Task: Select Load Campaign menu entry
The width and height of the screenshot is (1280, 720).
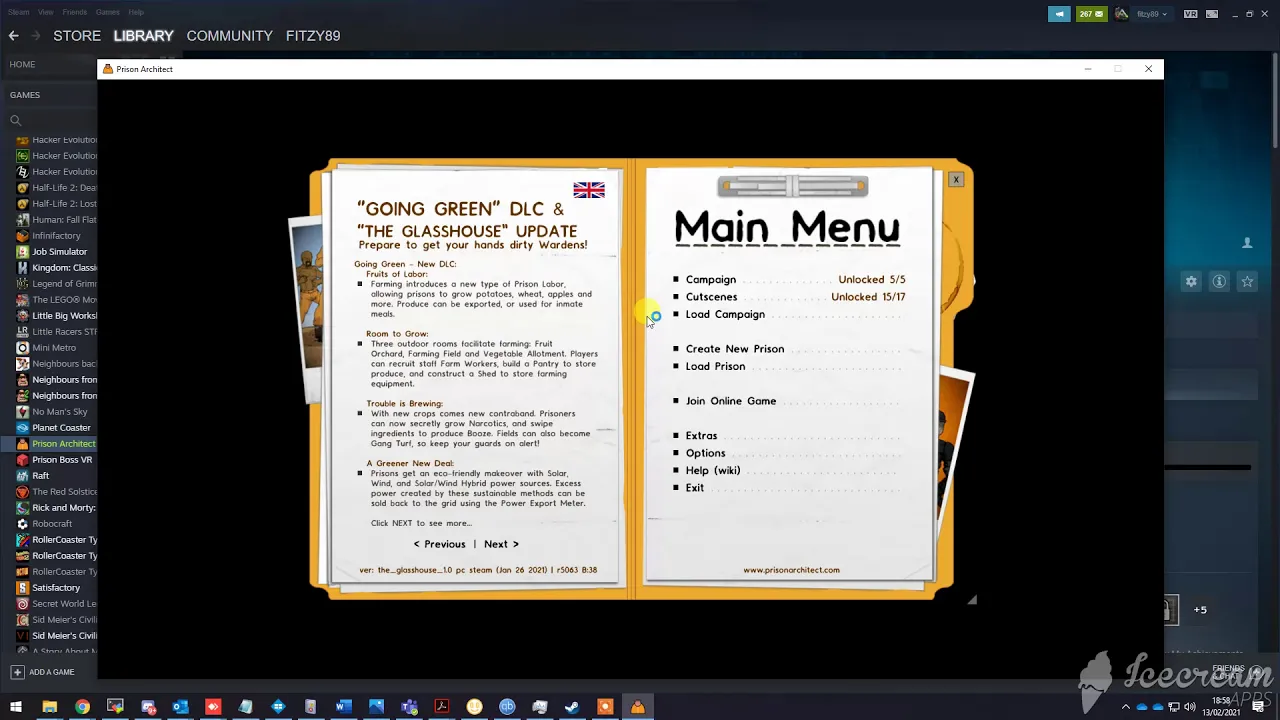Action: pos(725,314)
